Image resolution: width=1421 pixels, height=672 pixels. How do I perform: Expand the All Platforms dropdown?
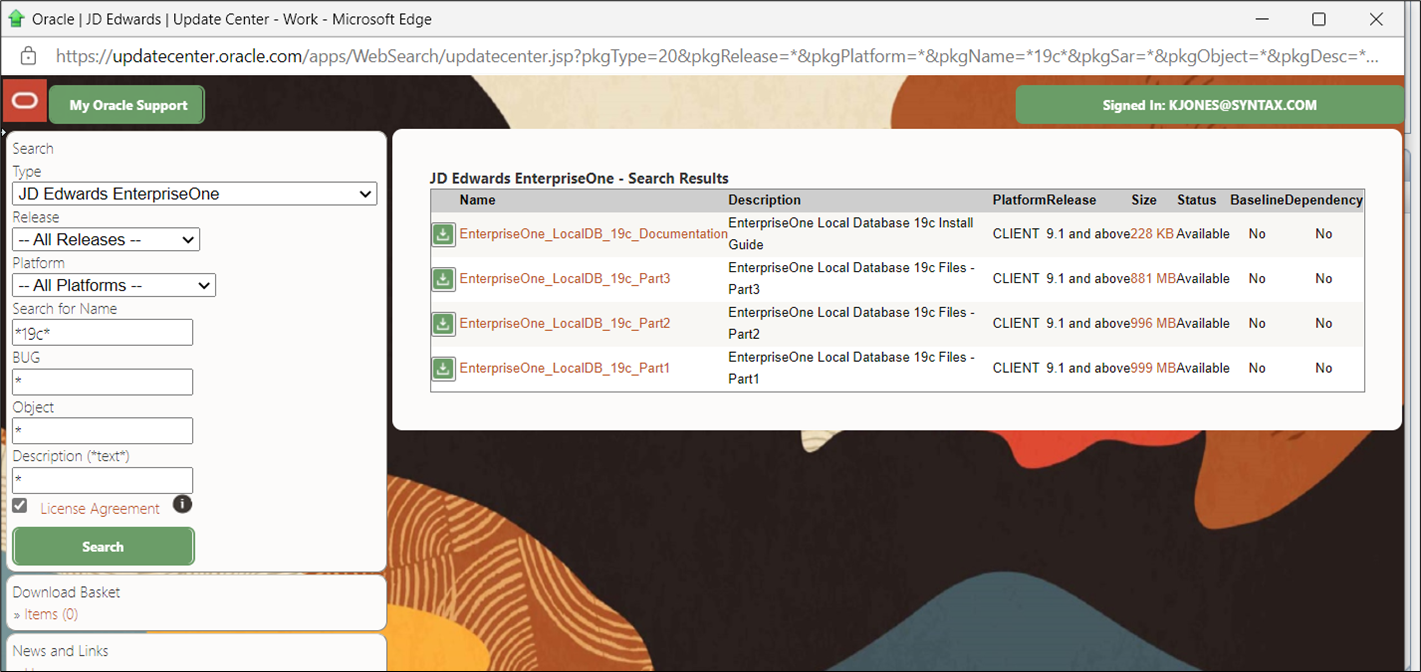tap(114, 286)
